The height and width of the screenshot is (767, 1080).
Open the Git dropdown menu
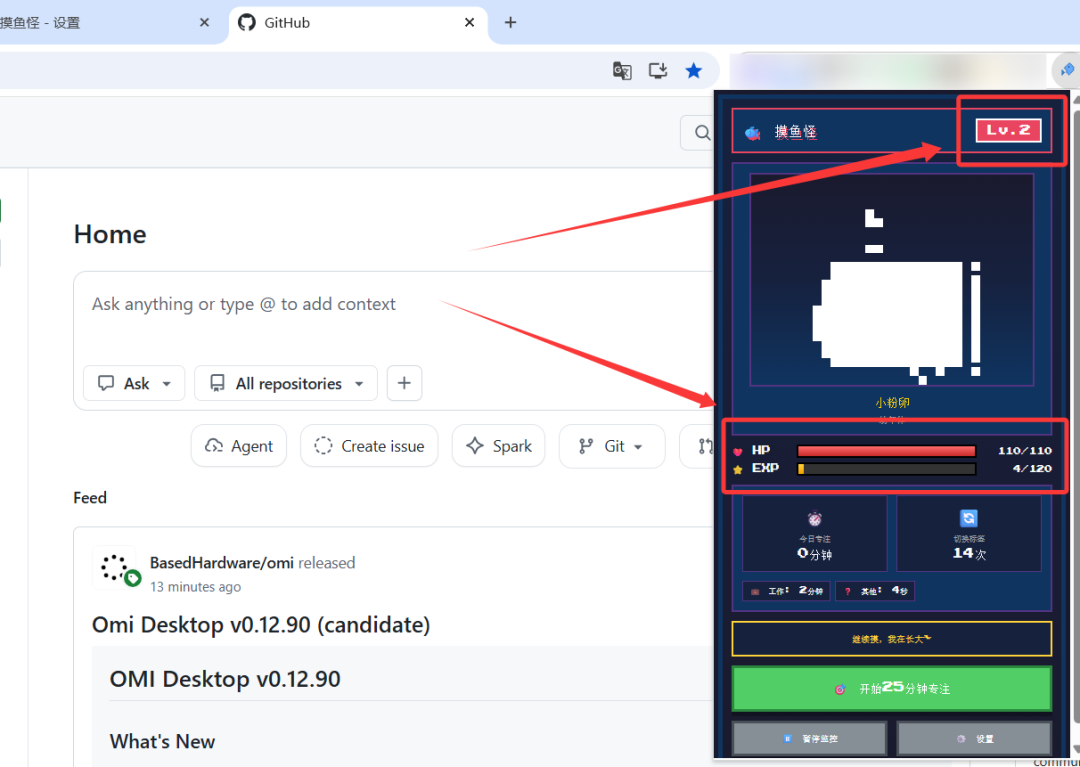[x=612, y=446]
